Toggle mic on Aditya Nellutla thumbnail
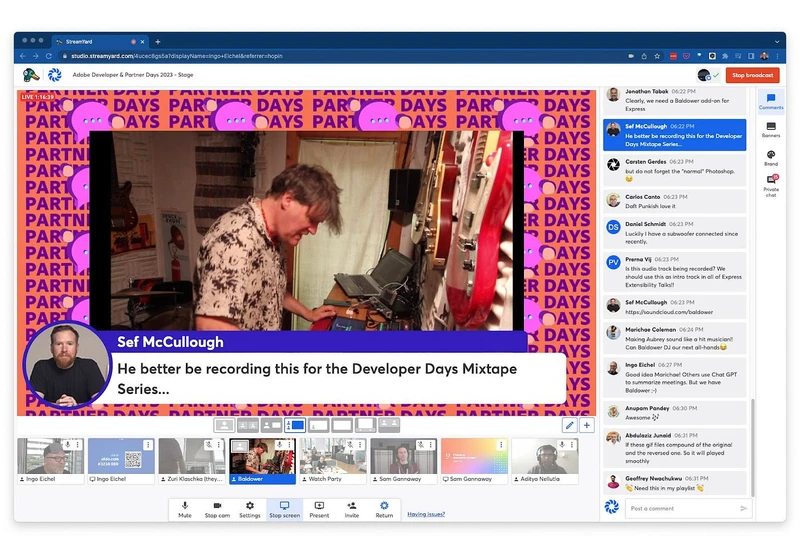The width and height of the screenshot is (800, 560). (x=562, y=445)
